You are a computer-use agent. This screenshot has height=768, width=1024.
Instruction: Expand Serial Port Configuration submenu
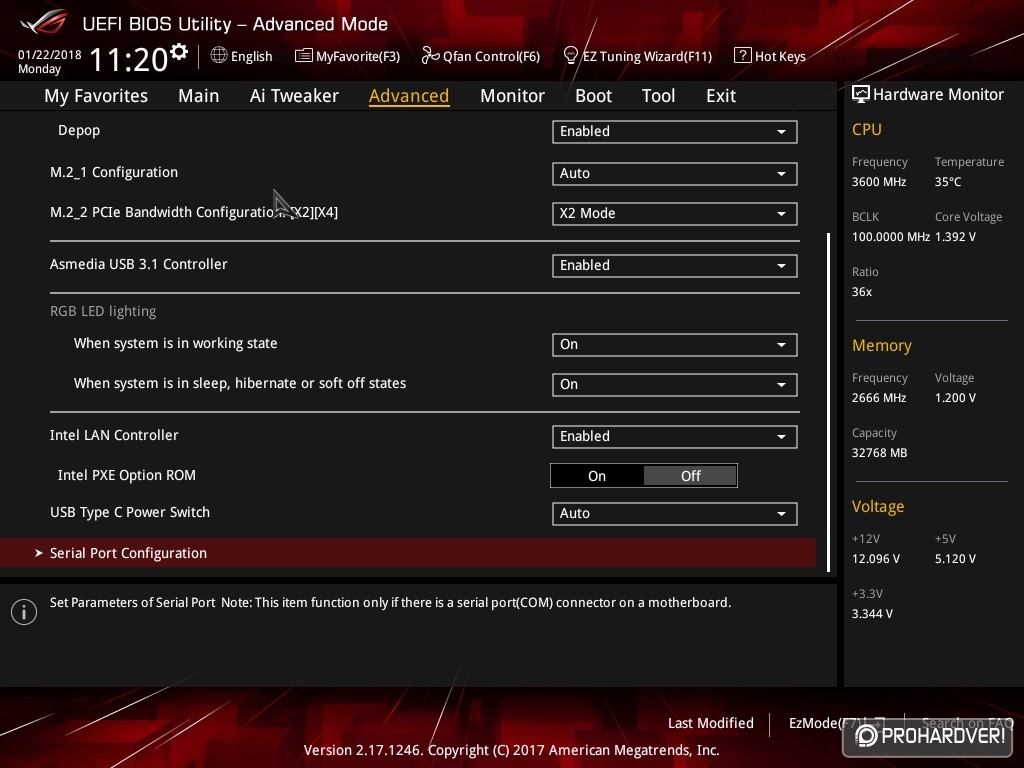(408, 553)
